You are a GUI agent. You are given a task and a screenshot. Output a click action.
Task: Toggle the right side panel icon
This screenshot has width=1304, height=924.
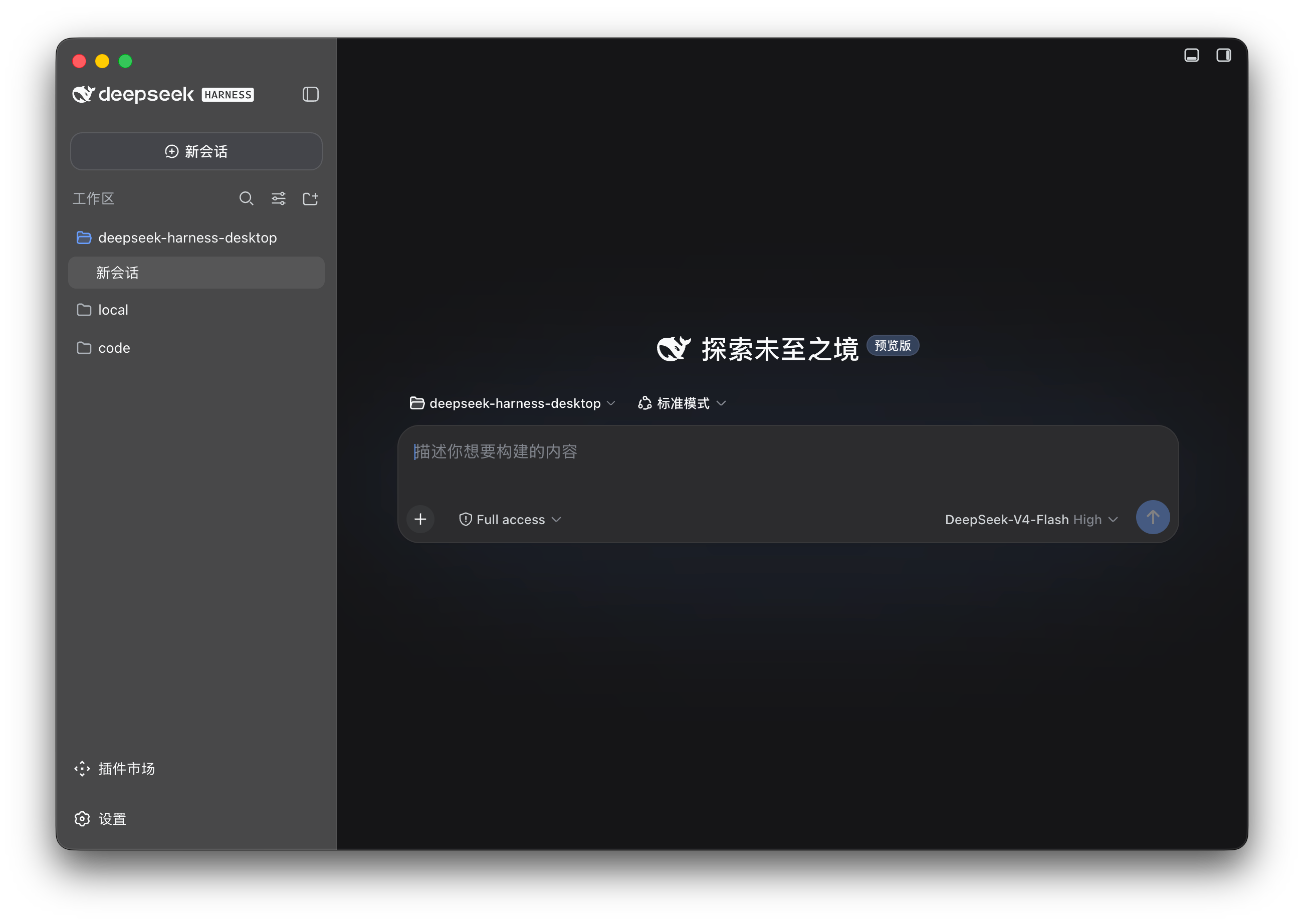click(1223, 55)
